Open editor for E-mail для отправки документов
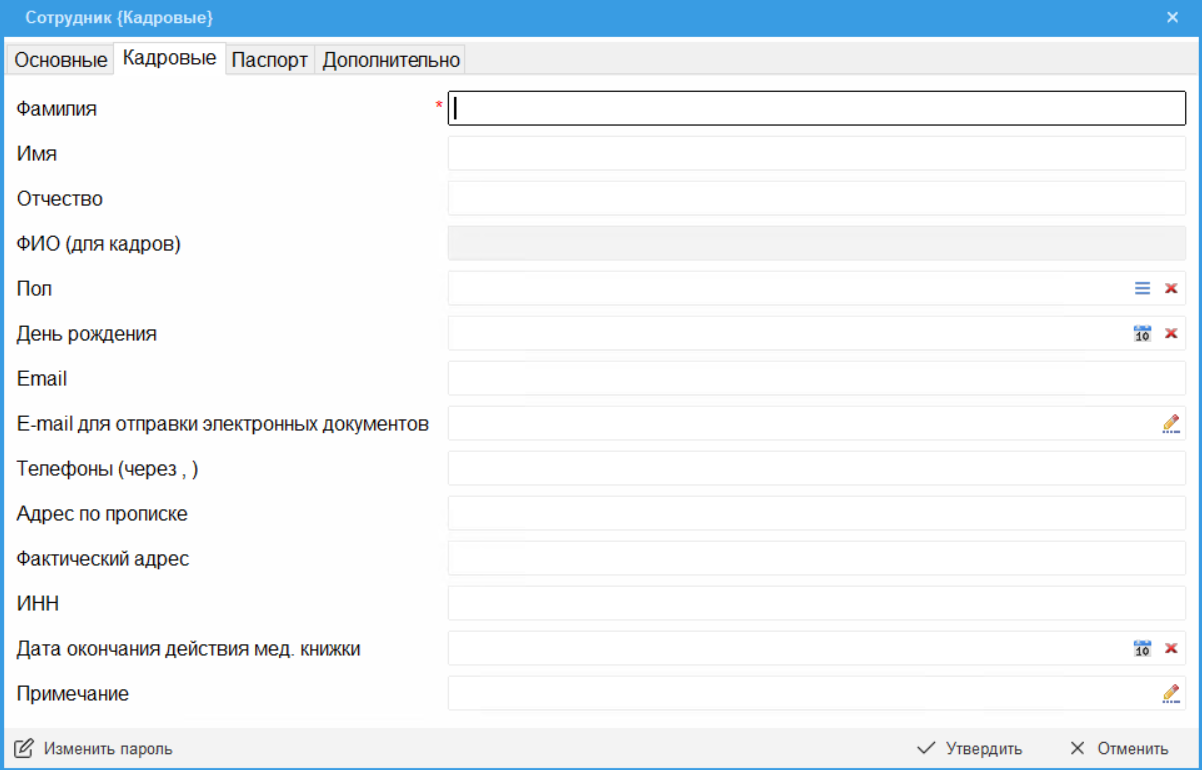Viewport: 1202px width, 770px height. pos(1171,423)
